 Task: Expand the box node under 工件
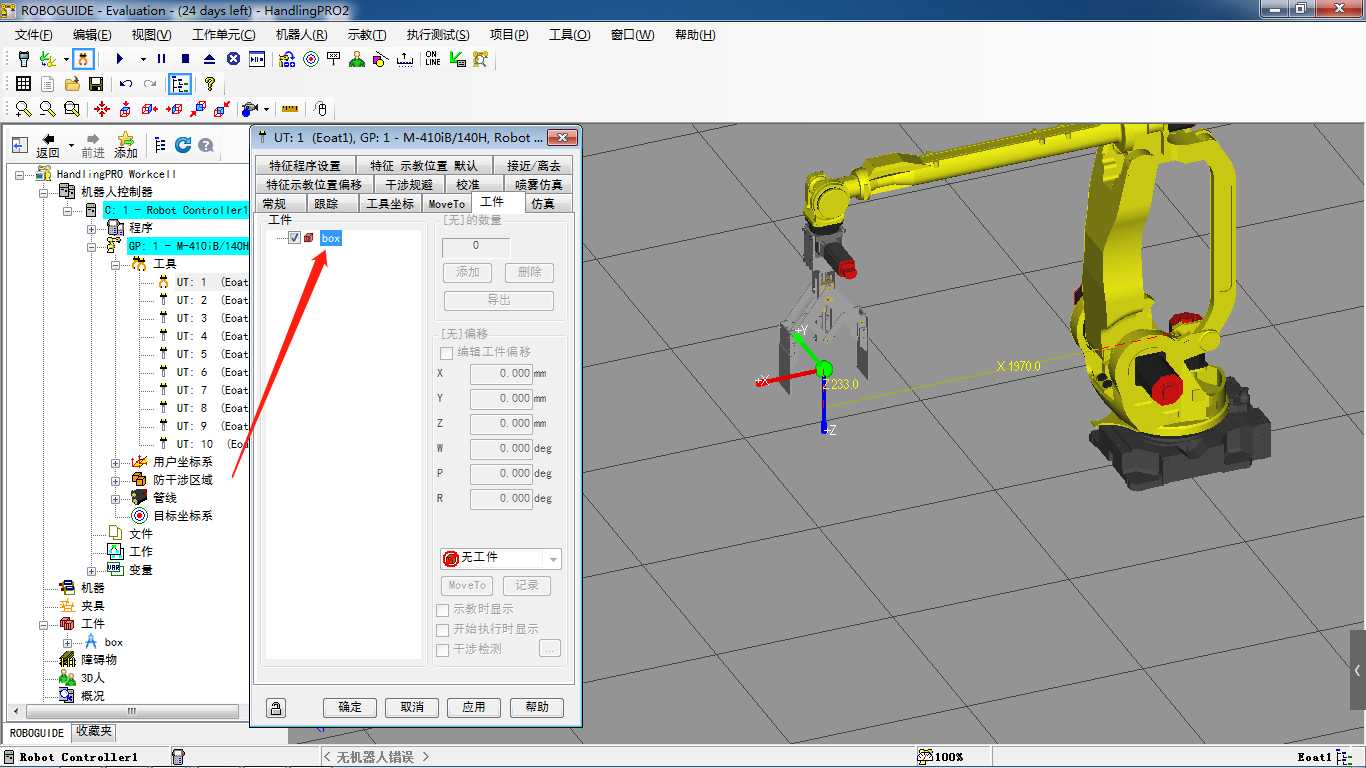coord(67,642)
